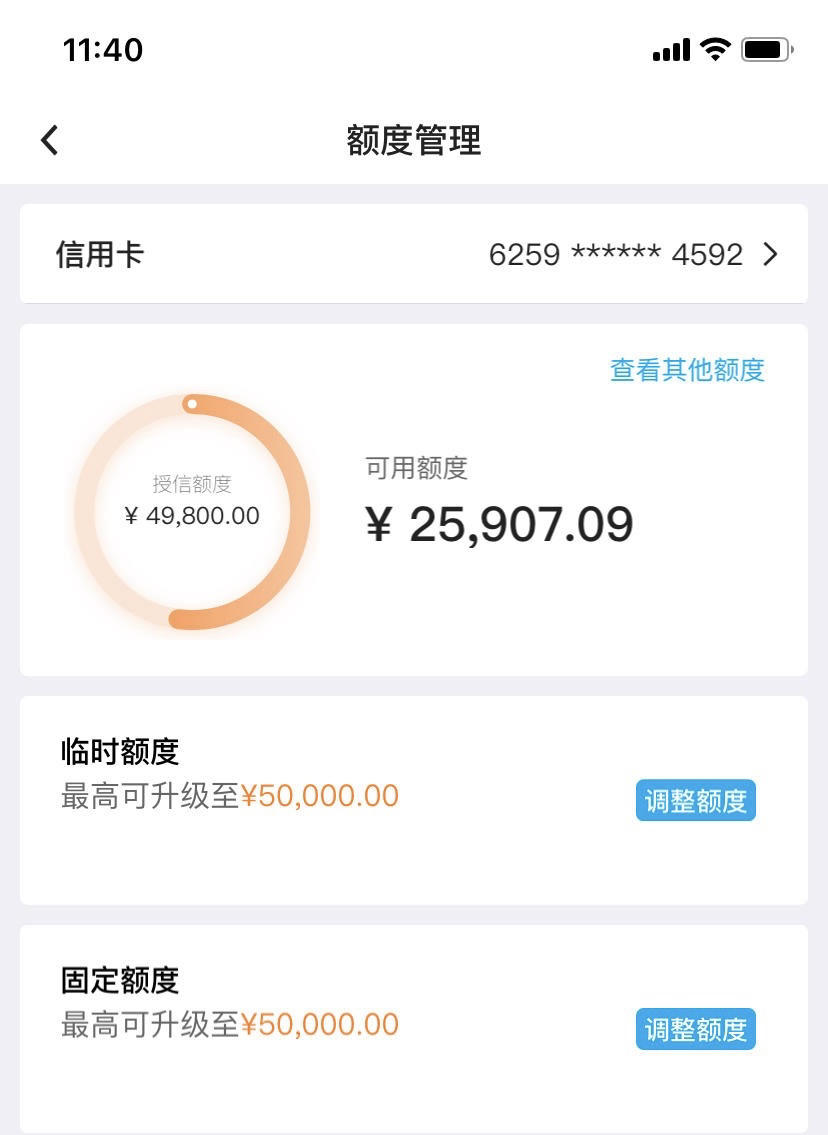This screenshot has width=828, height=1135.
Task: Select card number 6259 ****** 4592
Action: pyautogui.click(x=616, y=254)
